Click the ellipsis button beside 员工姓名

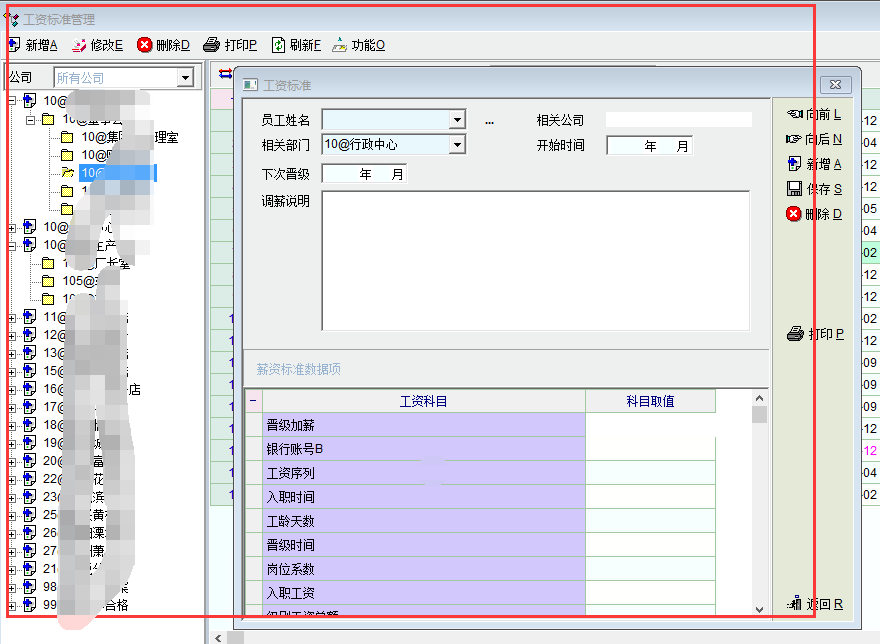click(490, 121)
